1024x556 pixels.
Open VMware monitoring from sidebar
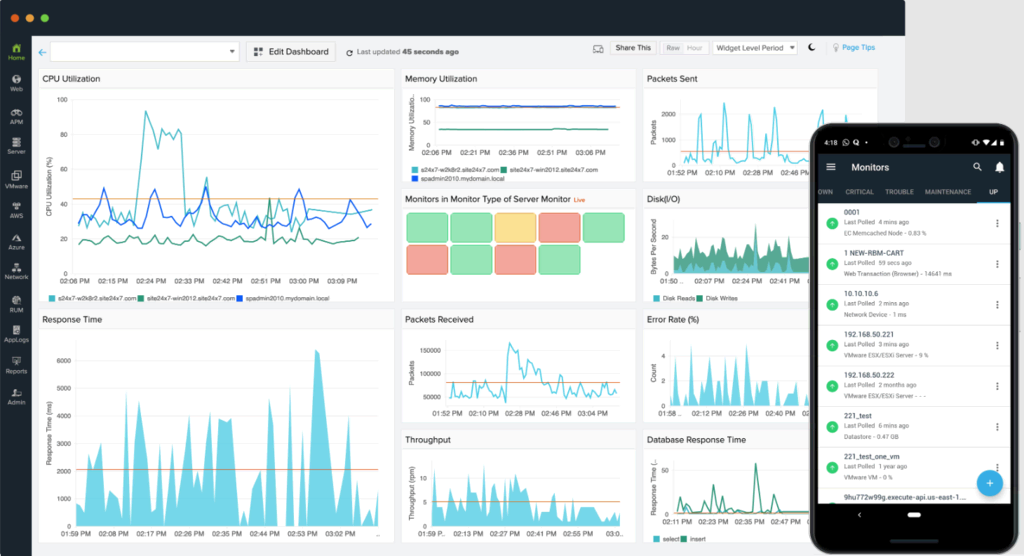click(16, 180)
